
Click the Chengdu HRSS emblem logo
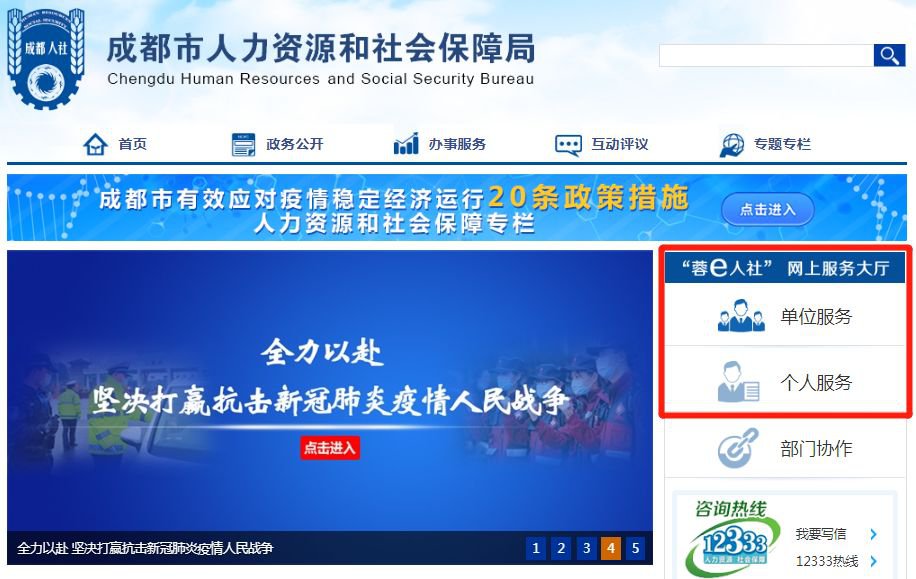(x=45, y=58)
